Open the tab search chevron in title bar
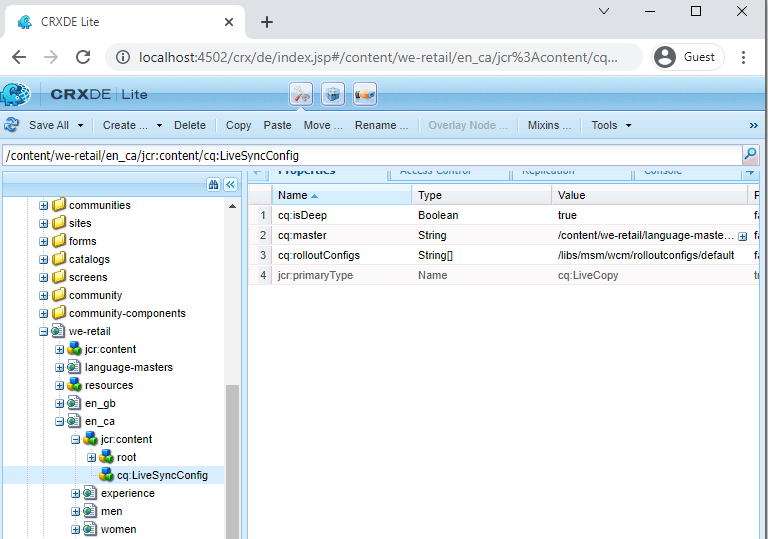The width and height of the screenshot is (768, 539). (x=604, y=11)
